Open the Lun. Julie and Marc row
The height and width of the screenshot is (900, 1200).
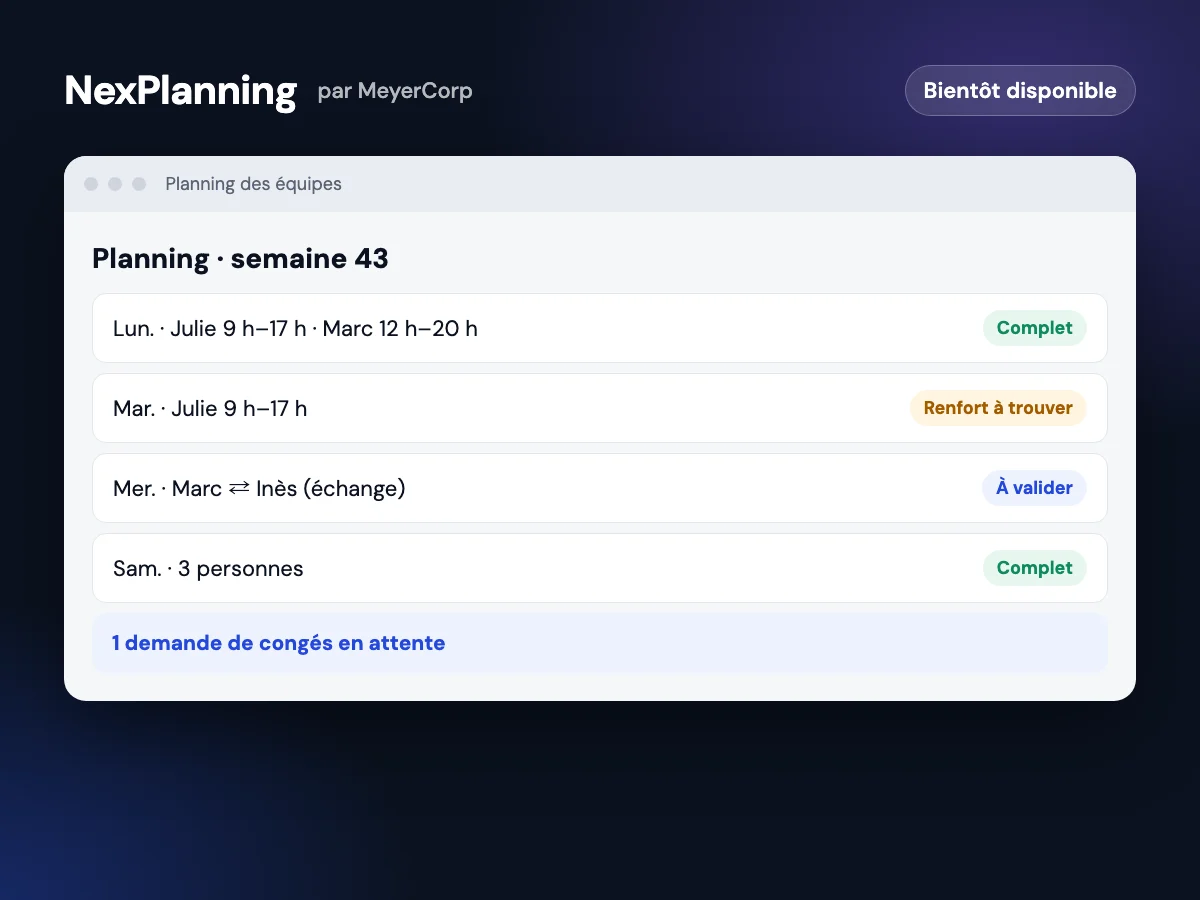[600, 328]
